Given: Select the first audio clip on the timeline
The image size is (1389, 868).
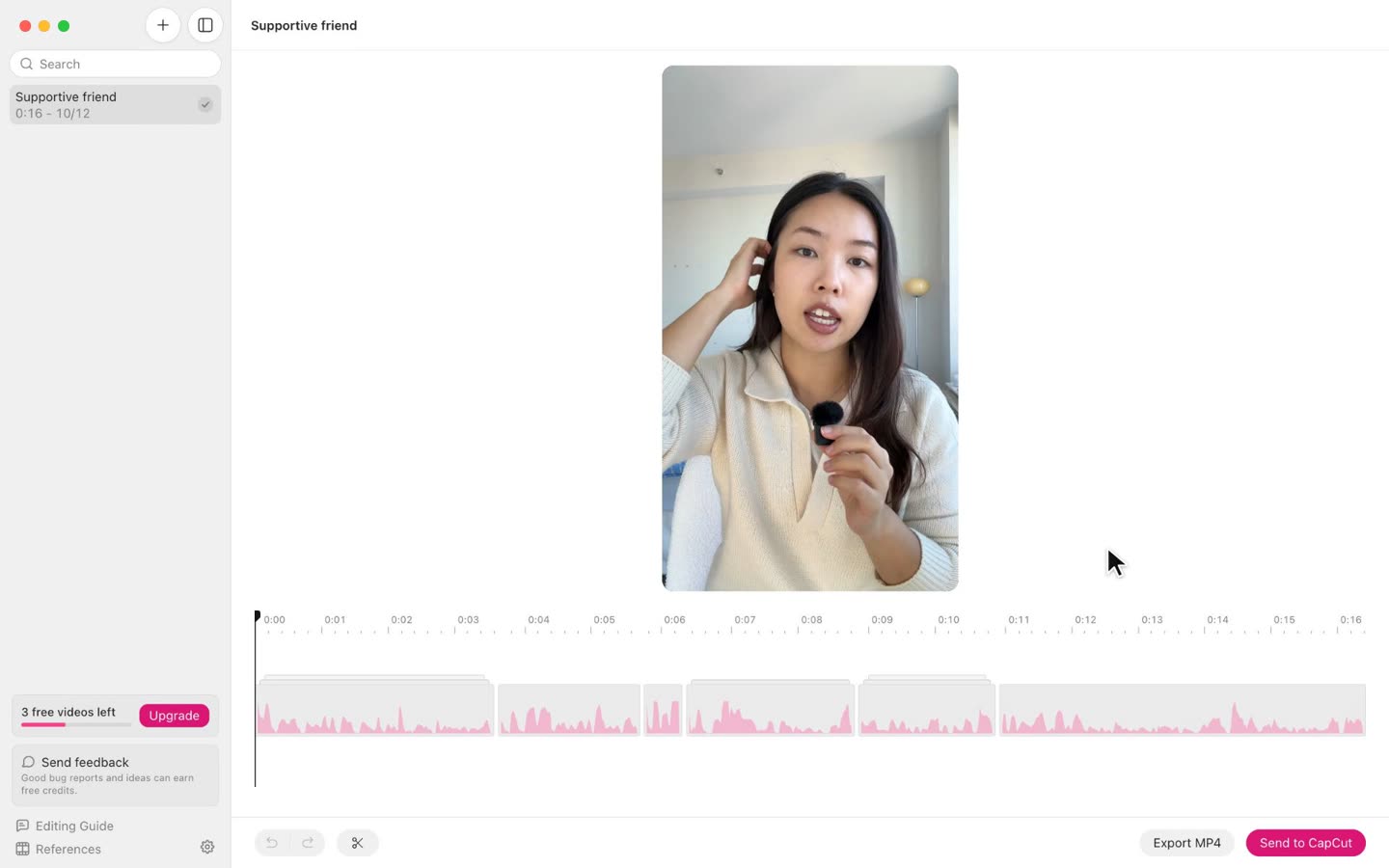Looking at the screenshot, I should click(x=375, y=710).
